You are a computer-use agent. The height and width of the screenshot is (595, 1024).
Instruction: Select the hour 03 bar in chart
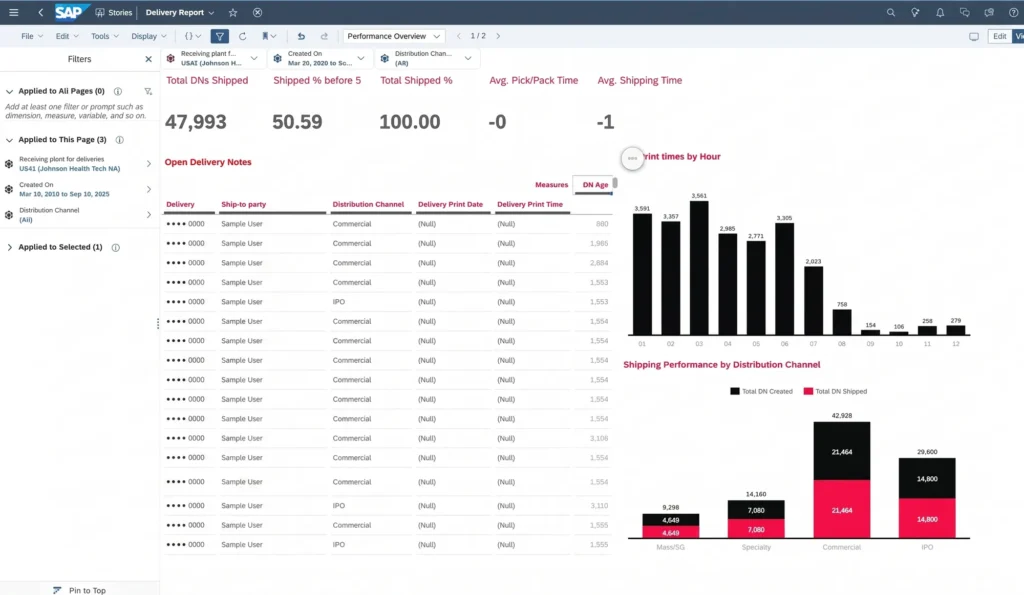pos(699,268)
